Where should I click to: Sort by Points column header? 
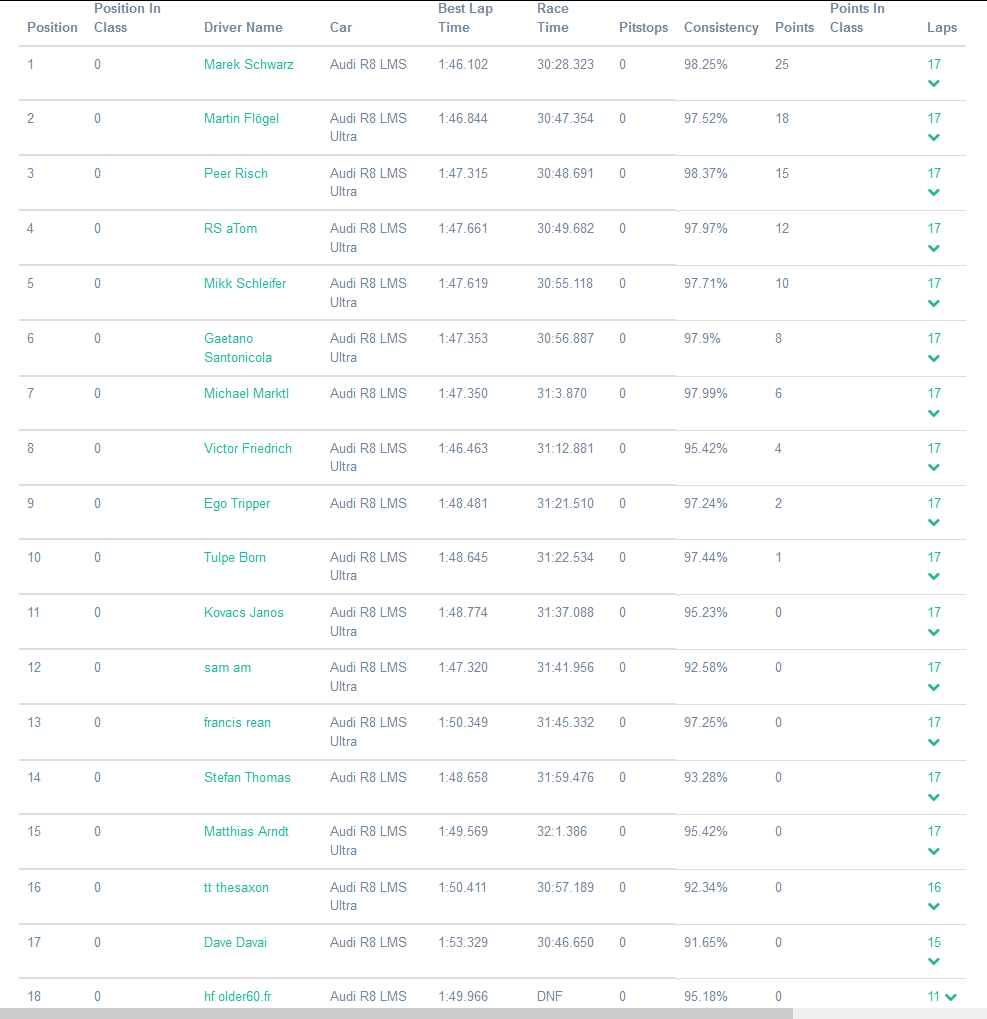click(x=794, y=28)
